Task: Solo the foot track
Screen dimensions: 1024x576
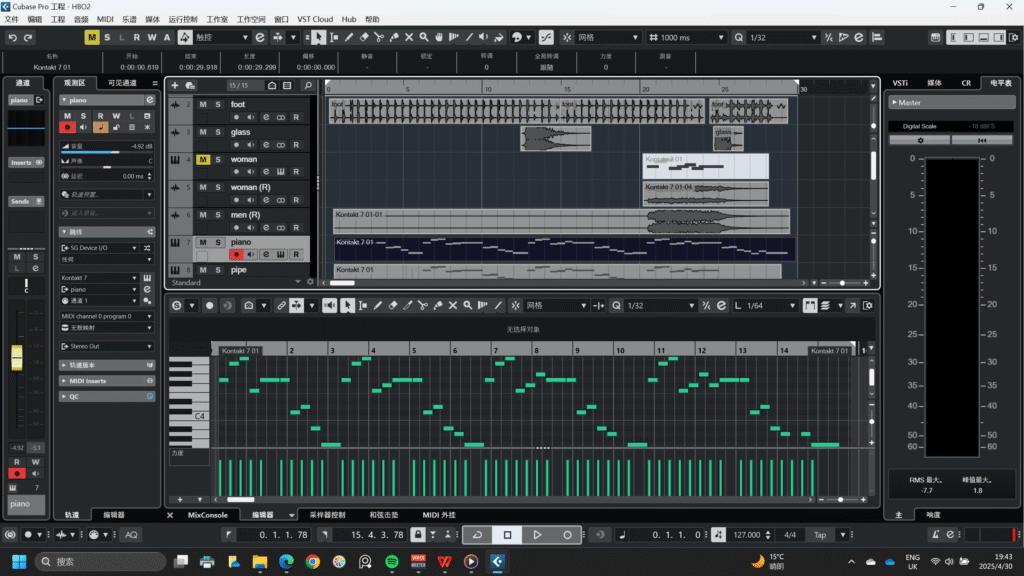Action: tap(217, 105)
